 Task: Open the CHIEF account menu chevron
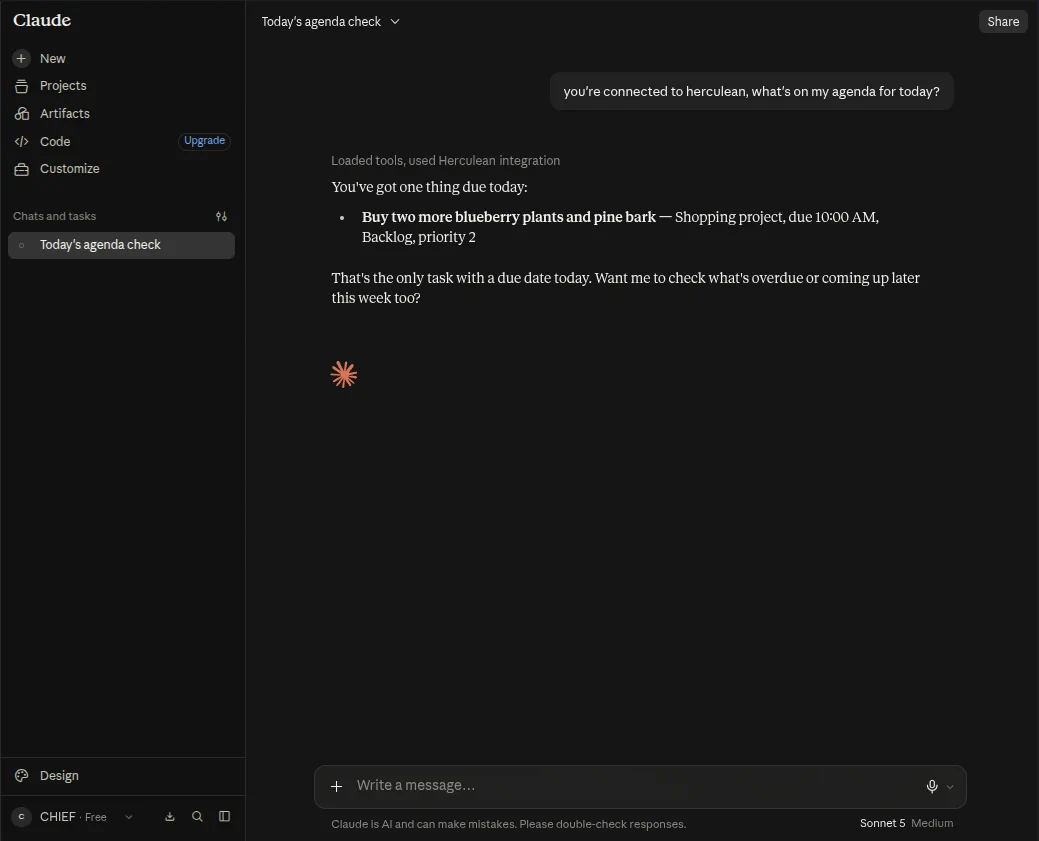pos(129,817)
